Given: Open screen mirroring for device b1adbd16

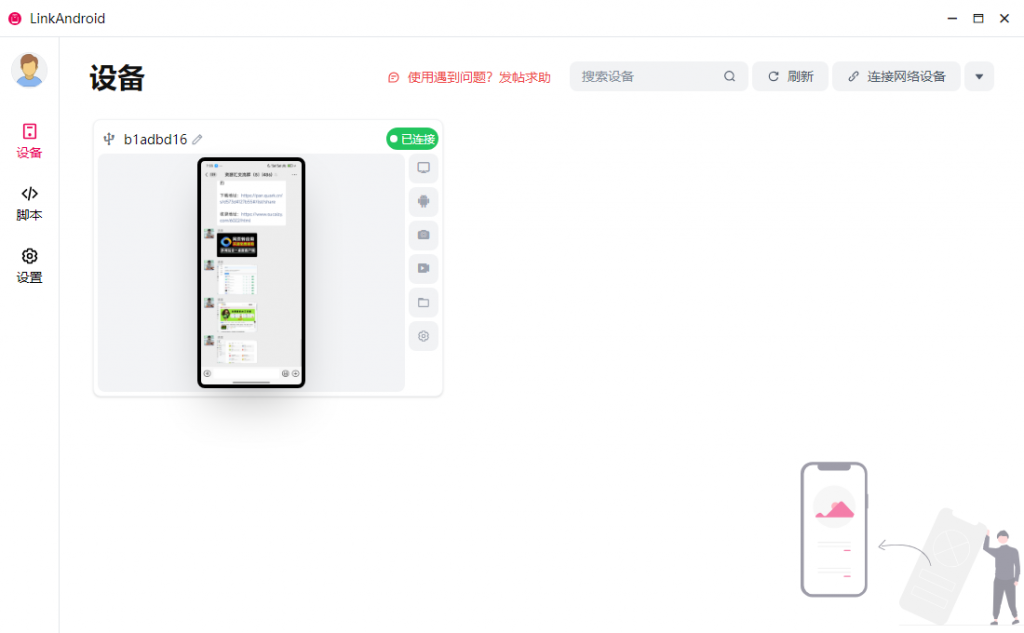Looking at the screenshot, I should coord(423,168).
